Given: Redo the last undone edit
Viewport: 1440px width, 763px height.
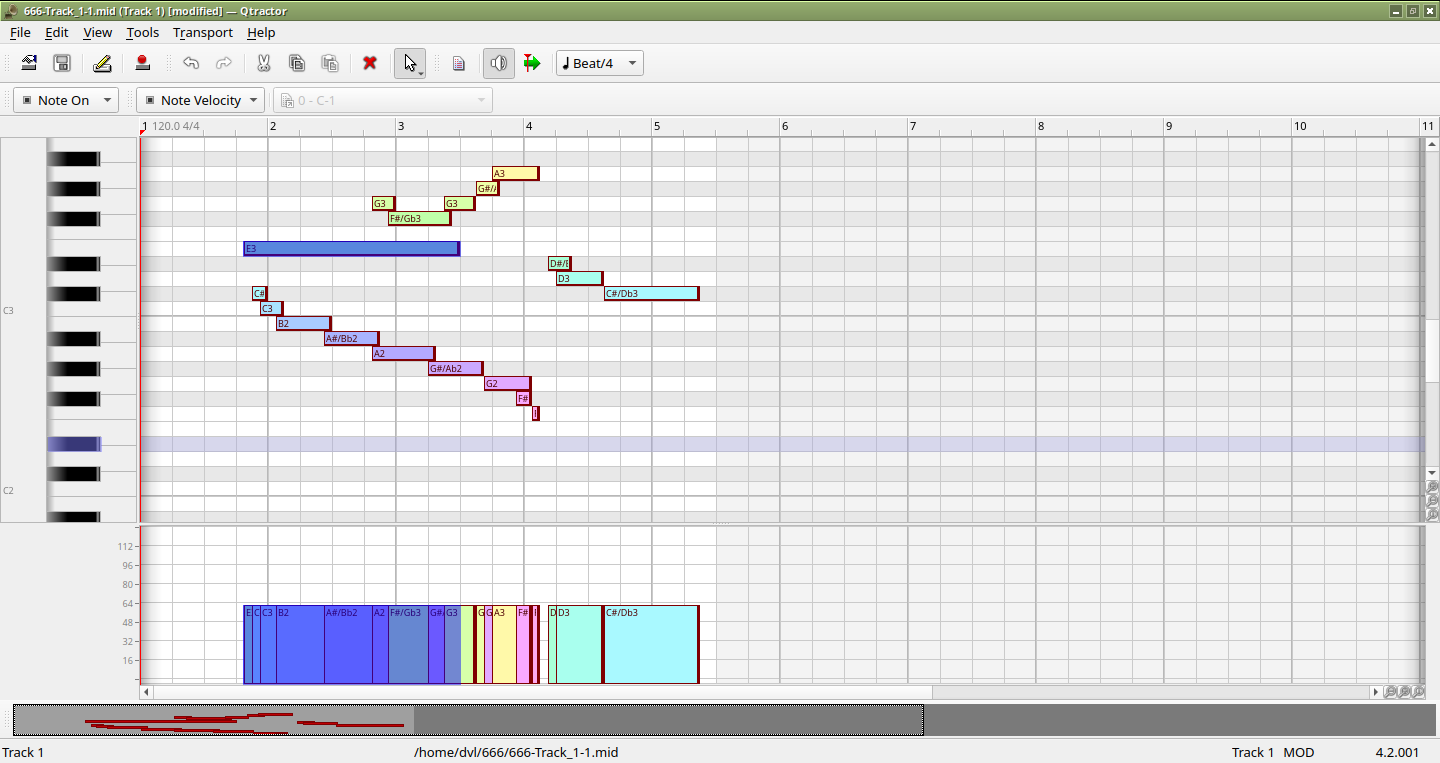Looking at the screenshot, I should (224, 63).
